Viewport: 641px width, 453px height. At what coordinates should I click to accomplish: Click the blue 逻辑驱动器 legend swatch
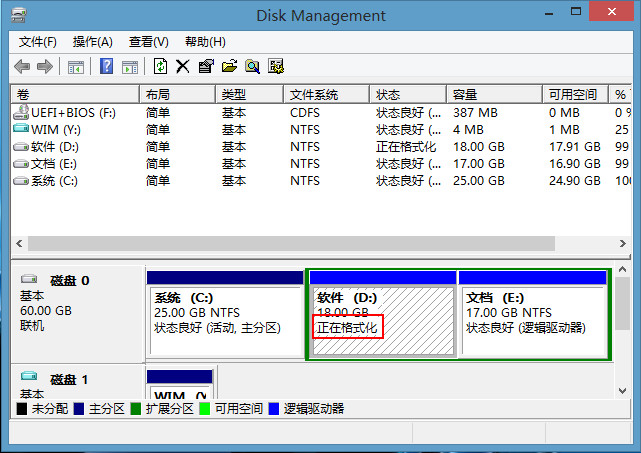coord(274,408)
